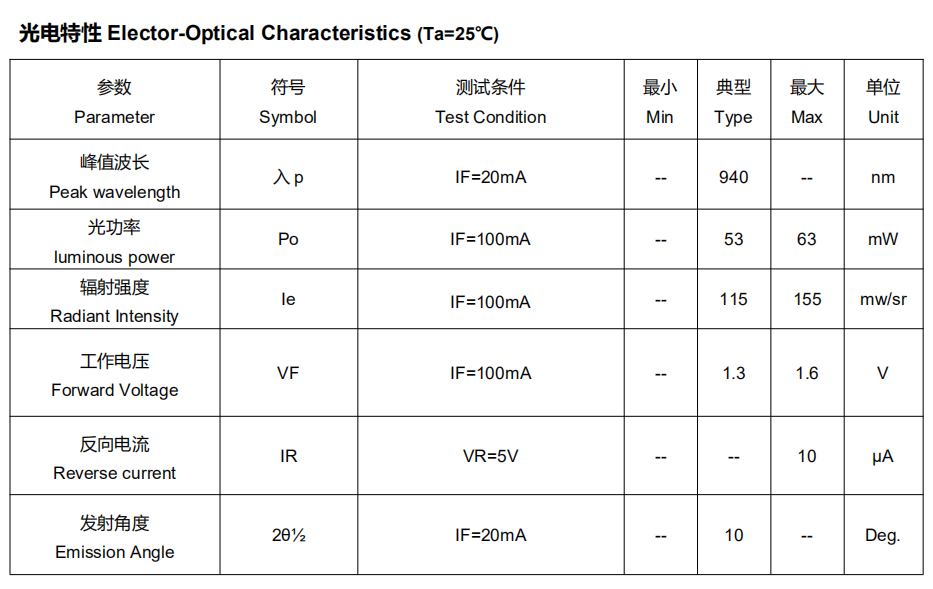933x589 pixels.
Task: Select the nm unit cell
Action: tap(883, 177)
